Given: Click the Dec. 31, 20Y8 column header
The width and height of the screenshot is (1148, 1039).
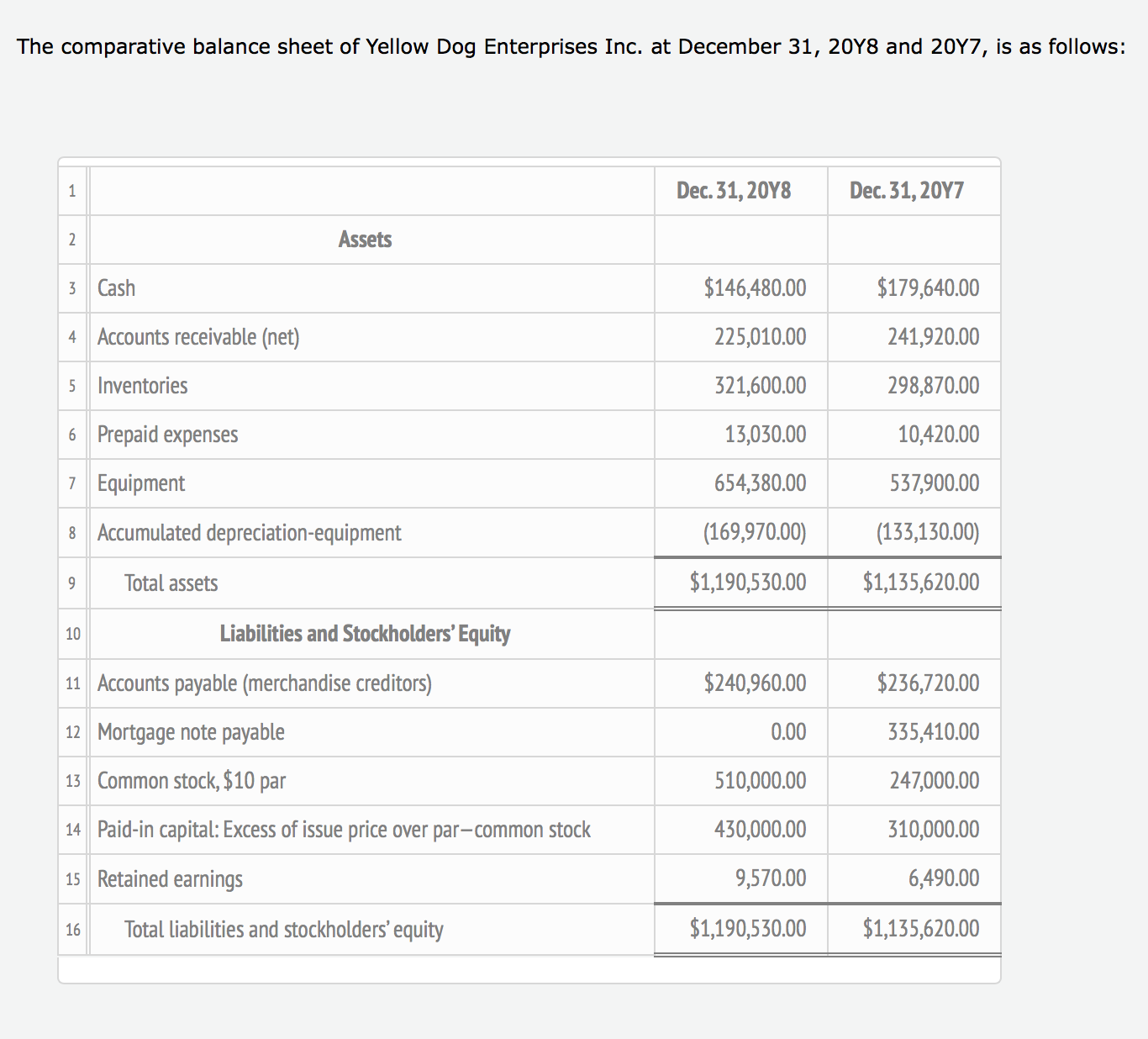Looking at the screenshot, I should point(740,191).
